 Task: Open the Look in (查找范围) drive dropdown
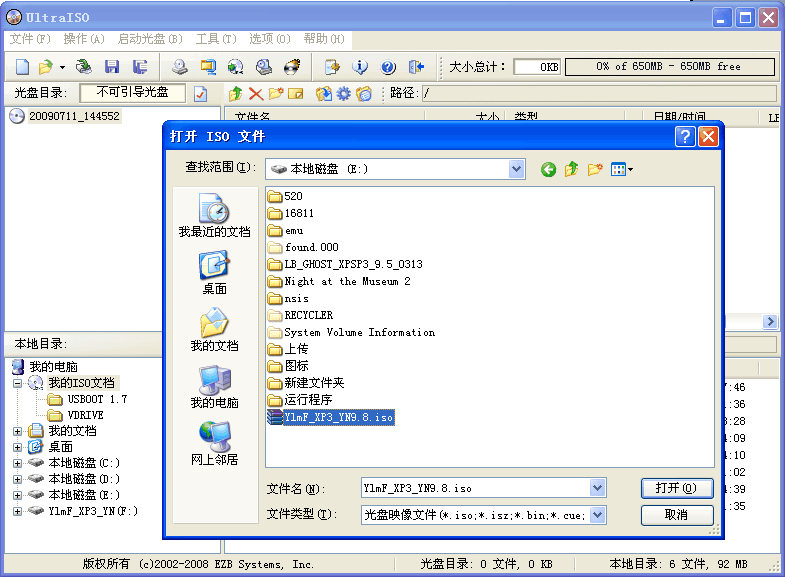click(516, 170)
